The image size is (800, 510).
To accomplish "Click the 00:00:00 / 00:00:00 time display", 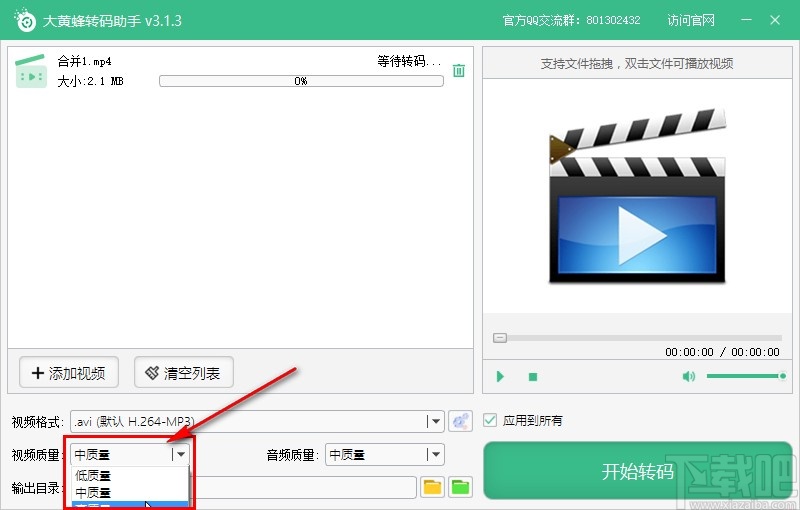I will point(722,352).
